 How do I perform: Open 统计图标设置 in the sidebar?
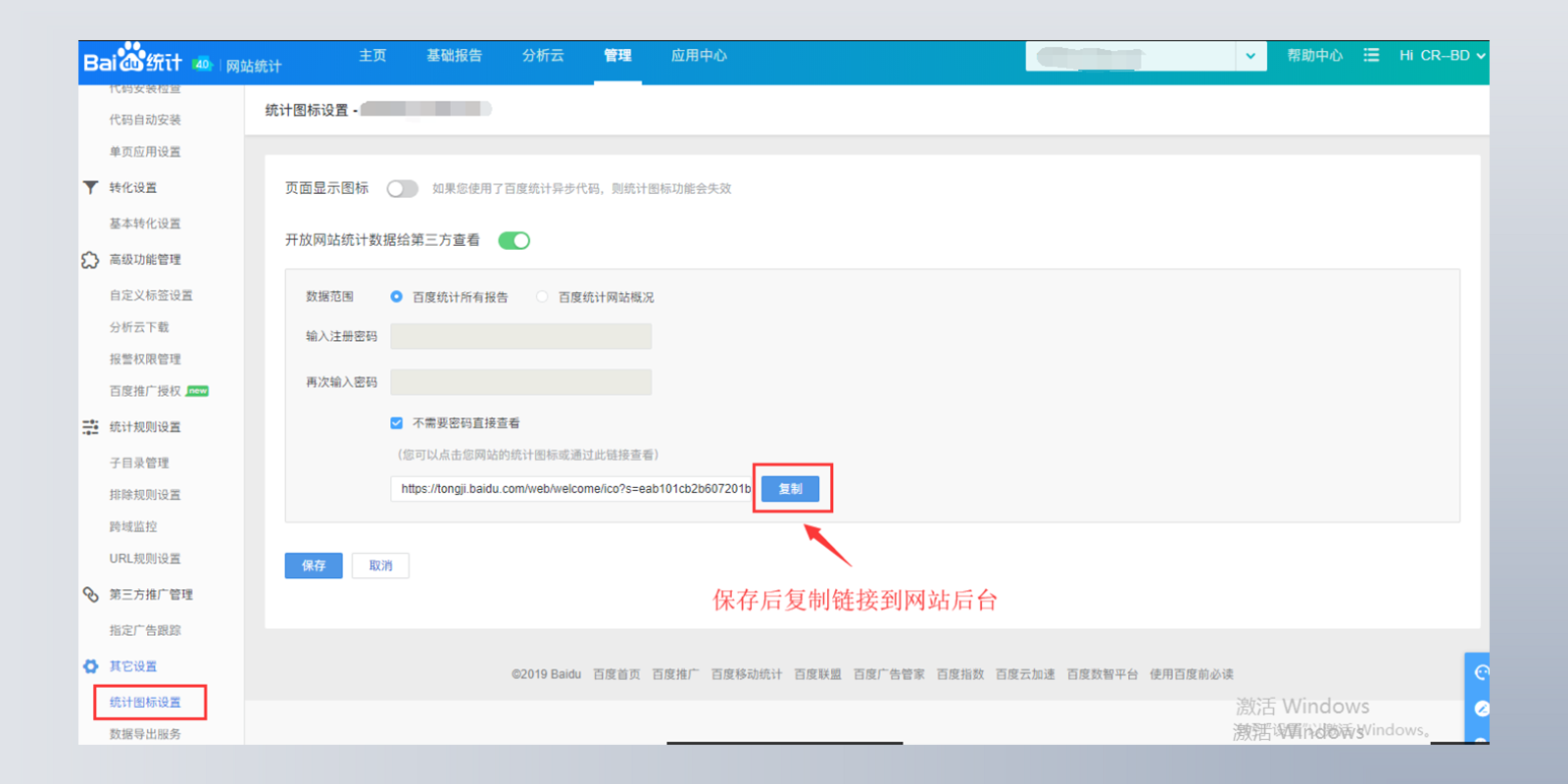[x=145, y=703]
